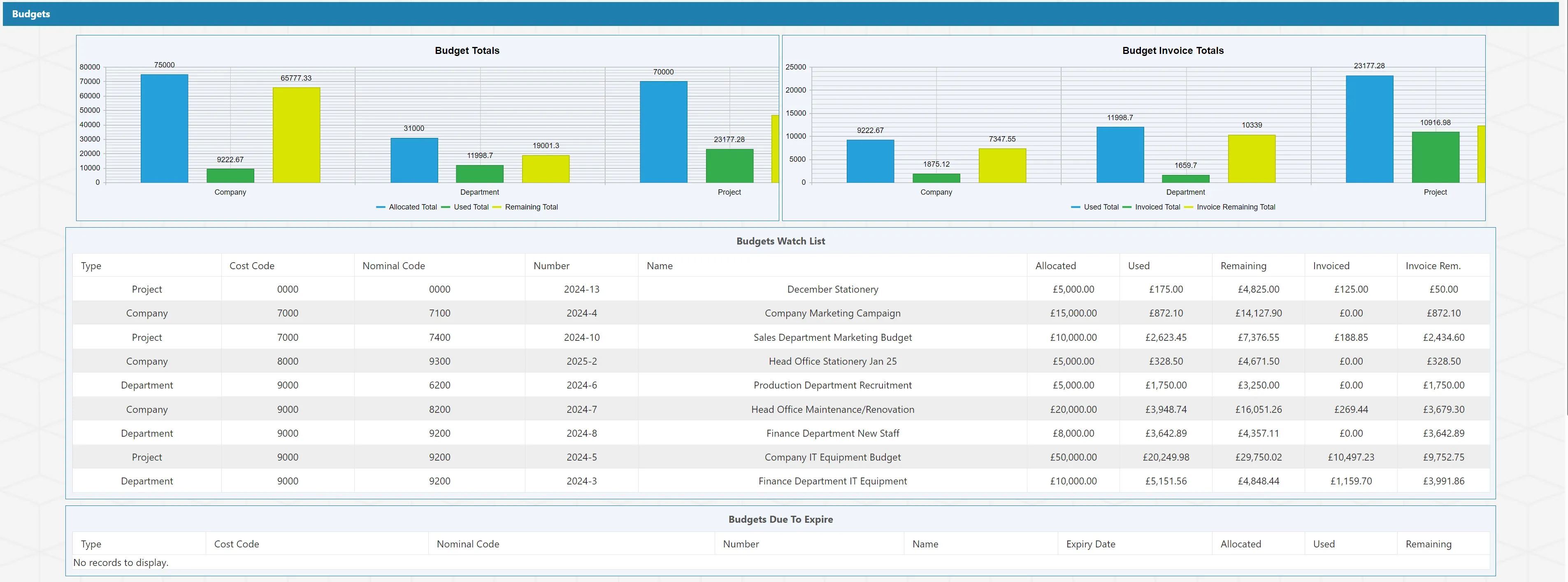This screenshot has width=1568, height=582.
Task: Toggle Allocated Total legend in Budget Totals
Action: pos(406,207)
